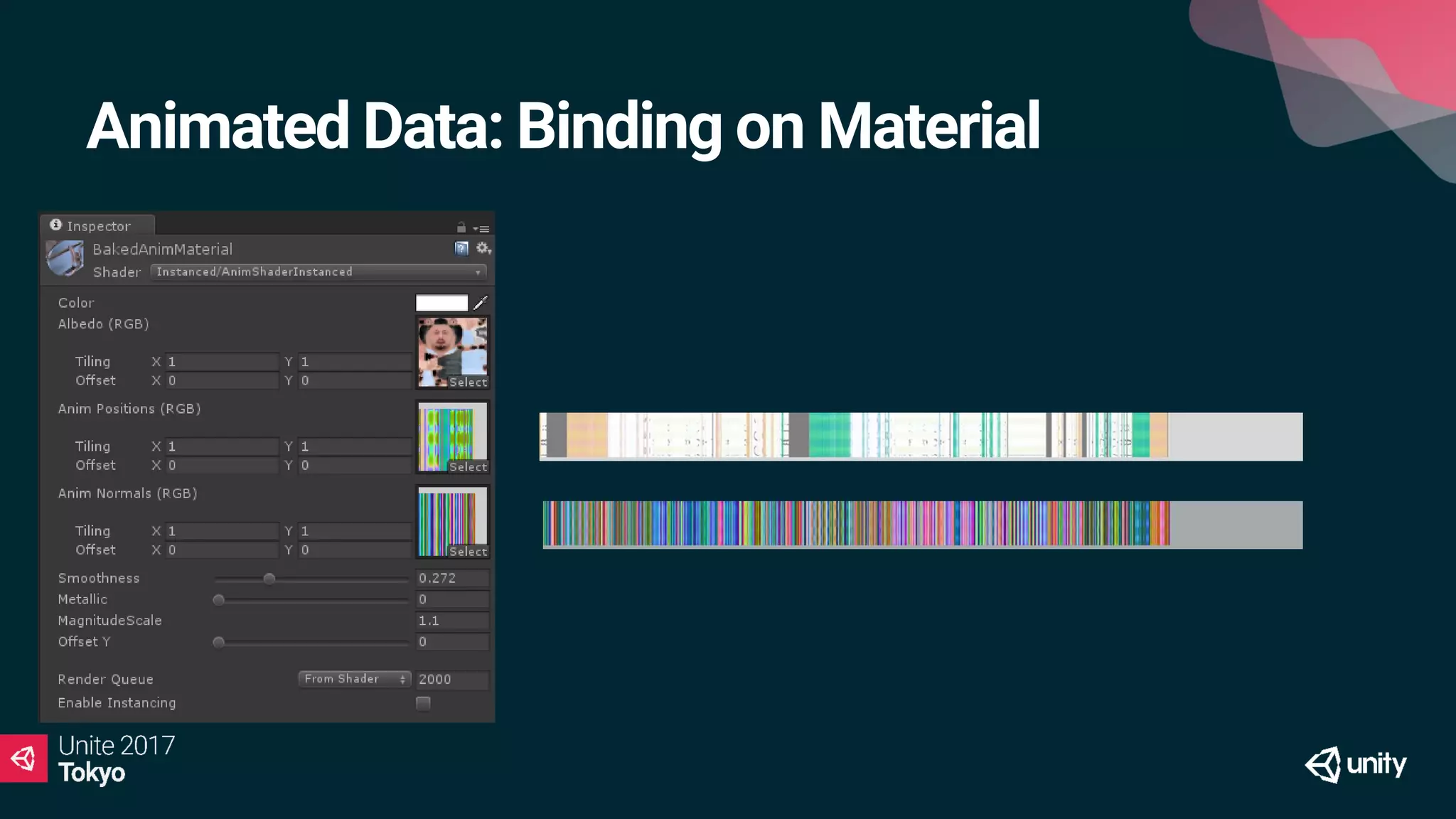This screenshot has height=819, width=1456.
Task: Click the Anim Positions Offset X field
Action: (x=222, y=466)
